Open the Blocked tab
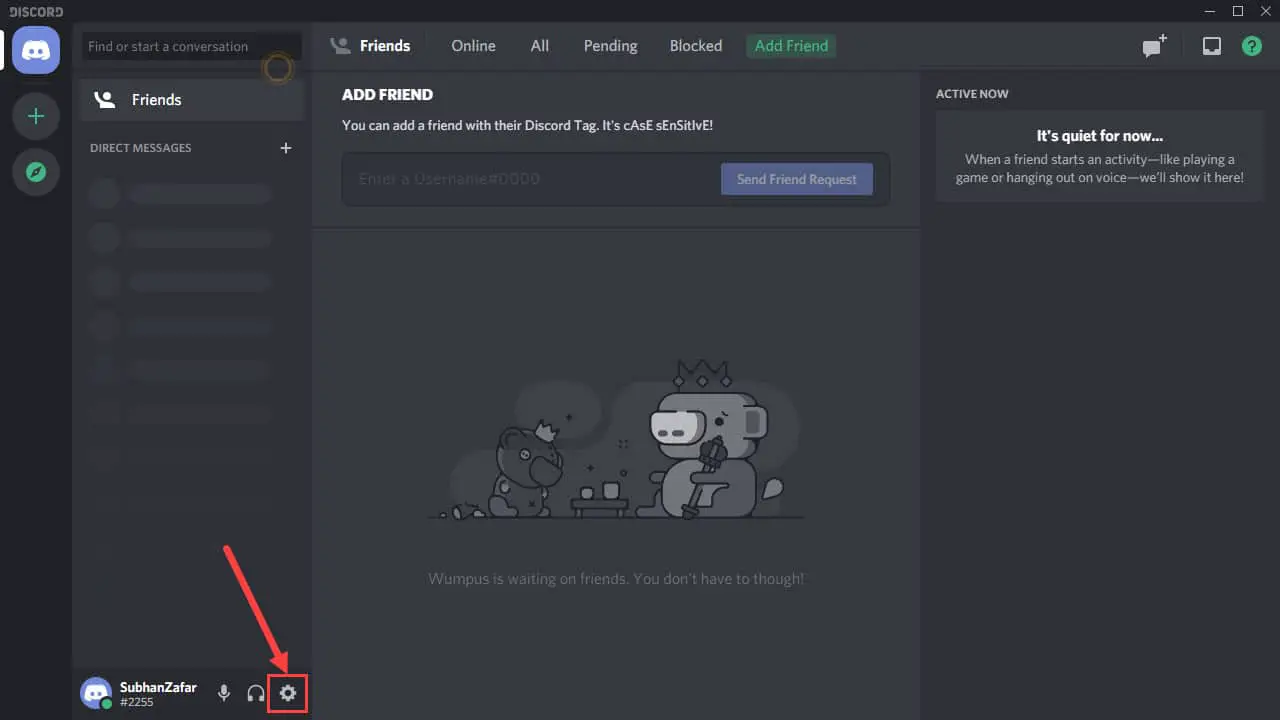This screenshot has height=720, width=1280. (696, 46)
